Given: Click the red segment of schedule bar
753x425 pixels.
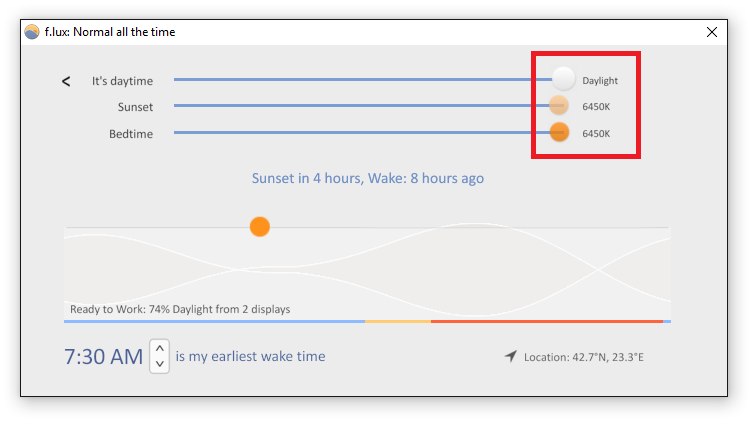Looking at the screenshot, I should [547, 321].
